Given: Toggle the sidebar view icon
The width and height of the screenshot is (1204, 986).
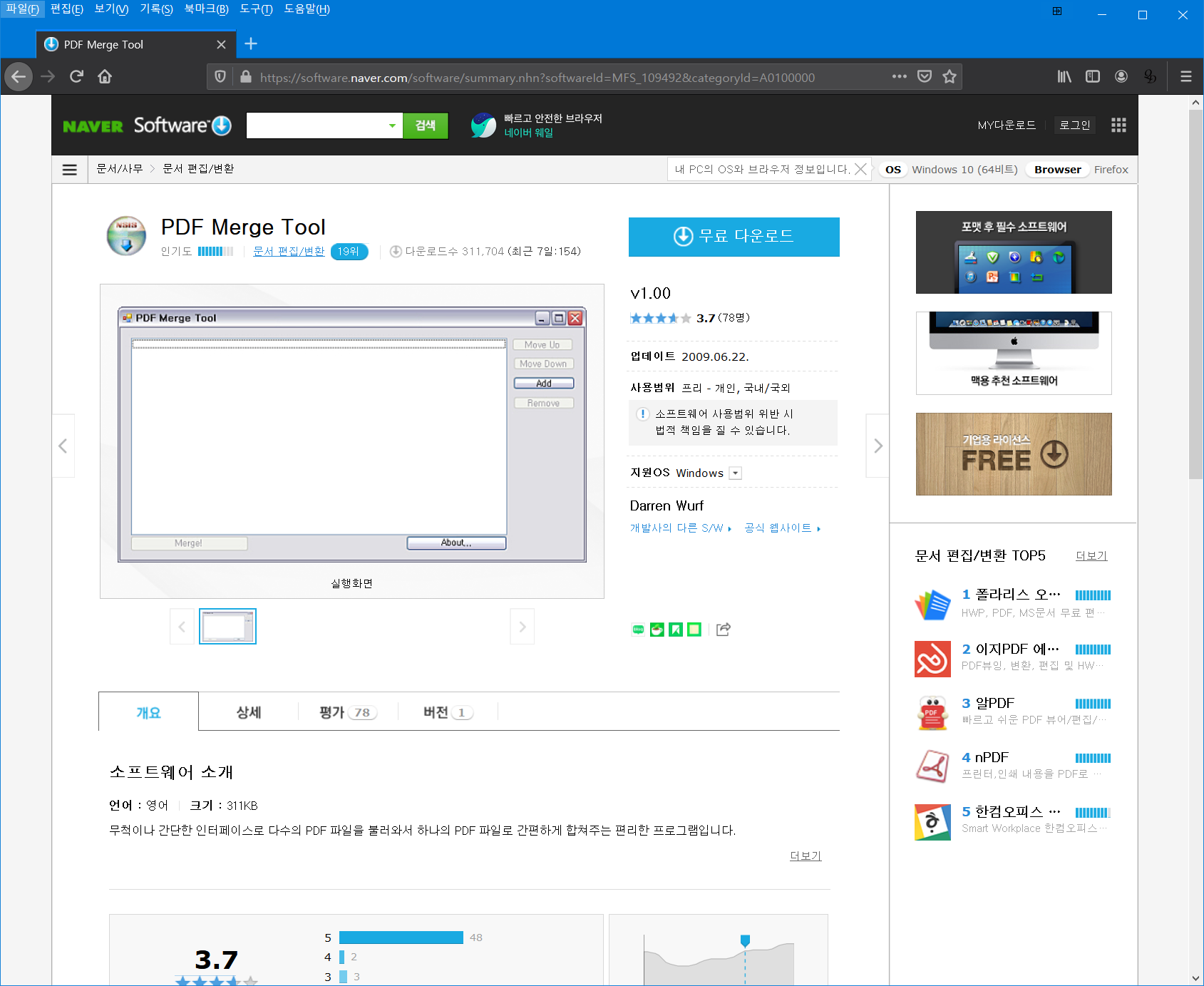Looking at the screenshot, I should pos(1093,76).
